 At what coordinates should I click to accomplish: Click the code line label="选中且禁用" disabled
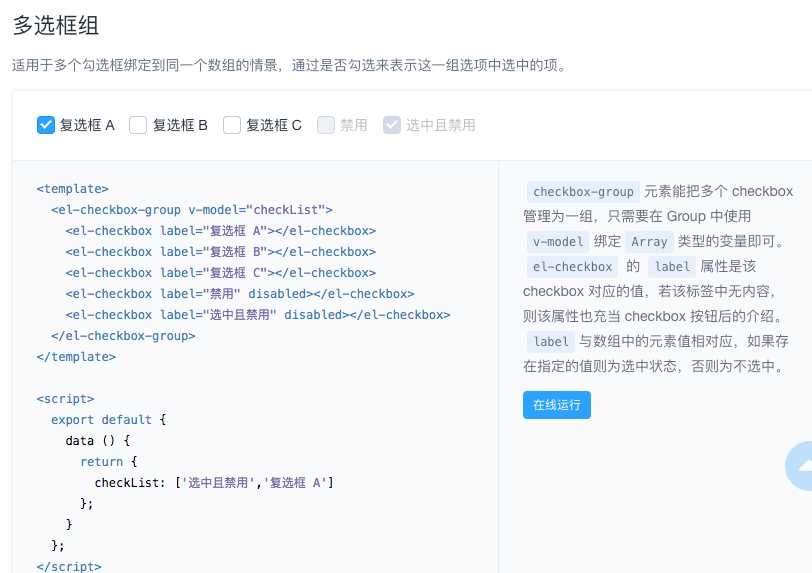[x=258, y=314]
